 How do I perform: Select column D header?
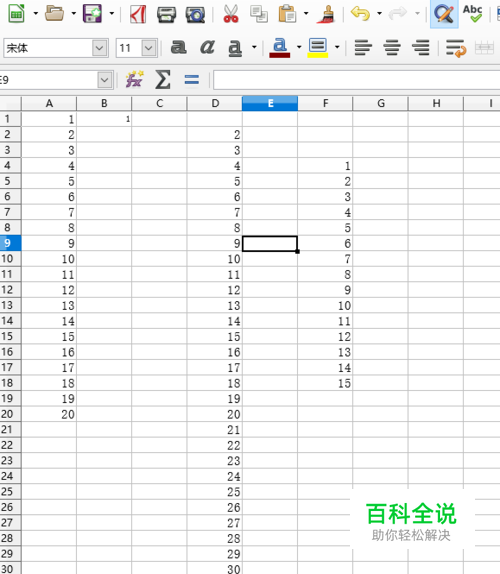215,104
